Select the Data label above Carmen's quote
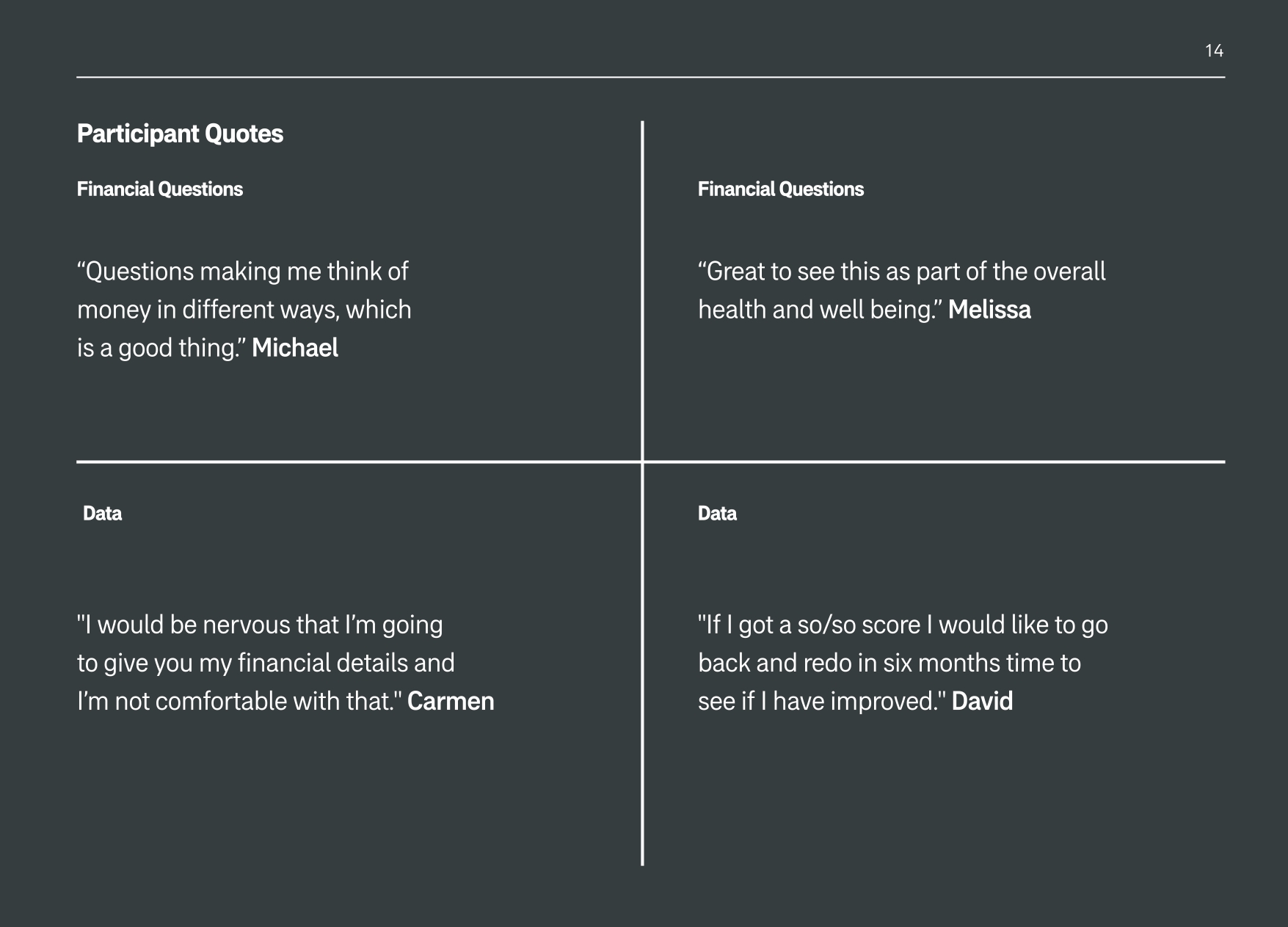The width and height of the screenshot is (1288, 927). 102,514
